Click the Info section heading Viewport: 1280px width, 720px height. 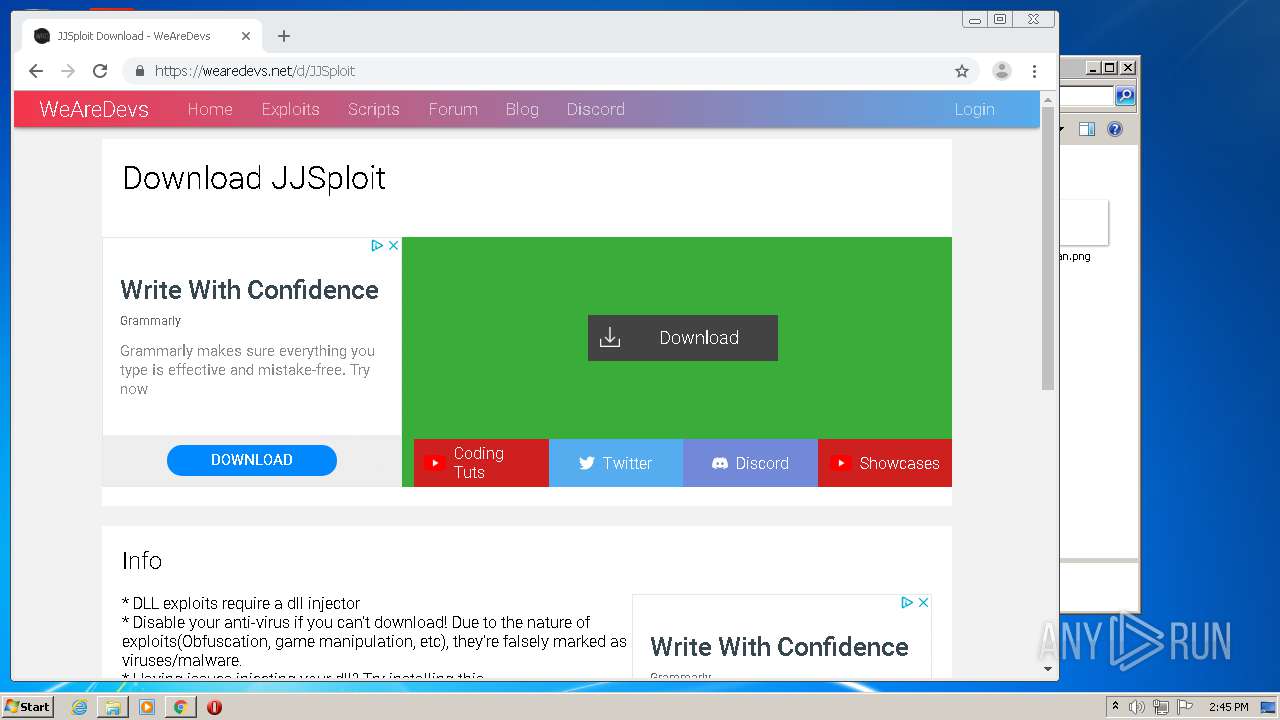click(142, 561)
